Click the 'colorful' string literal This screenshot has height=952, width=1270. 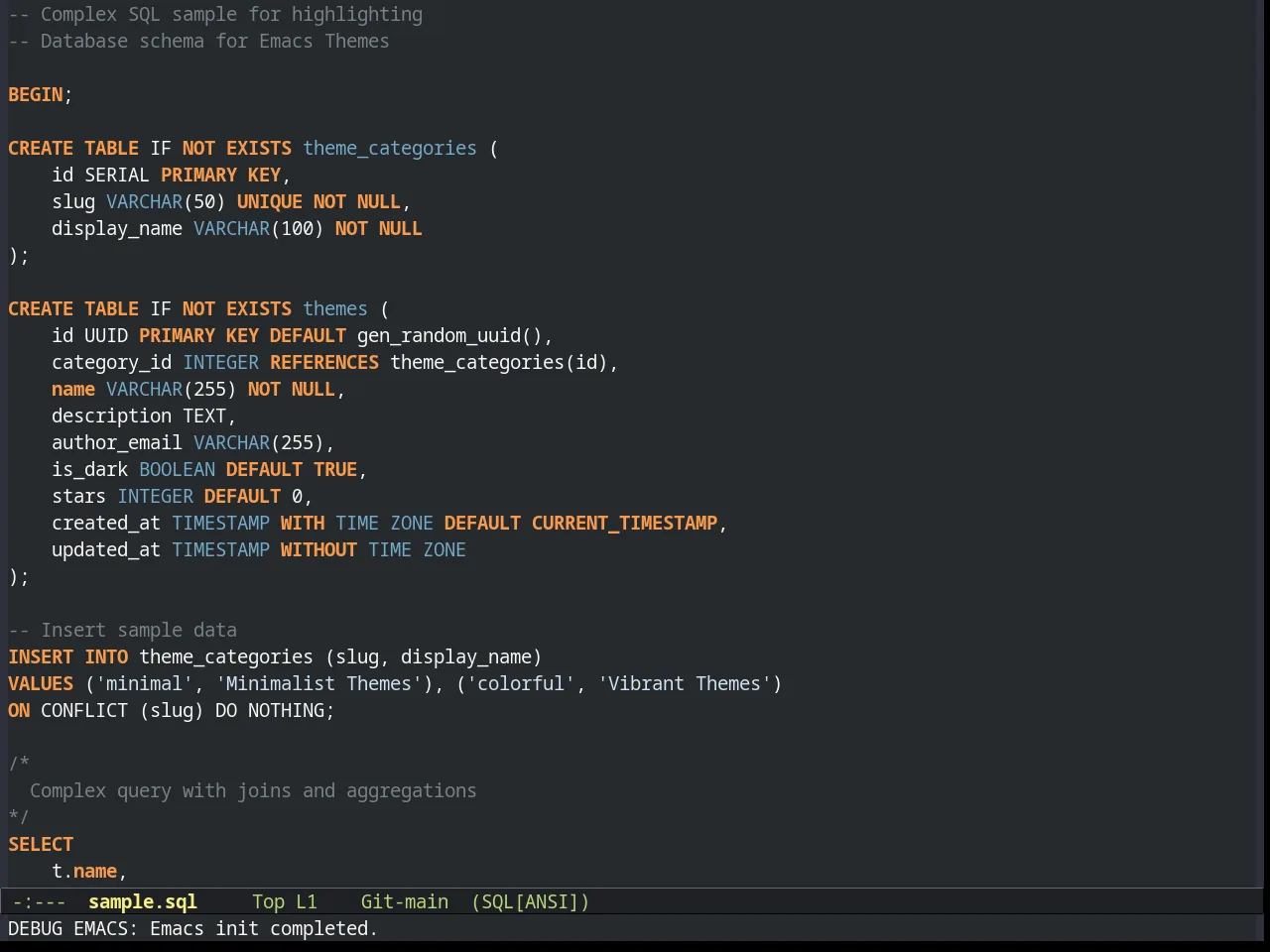pyautogui.click(x=521, y=683)
